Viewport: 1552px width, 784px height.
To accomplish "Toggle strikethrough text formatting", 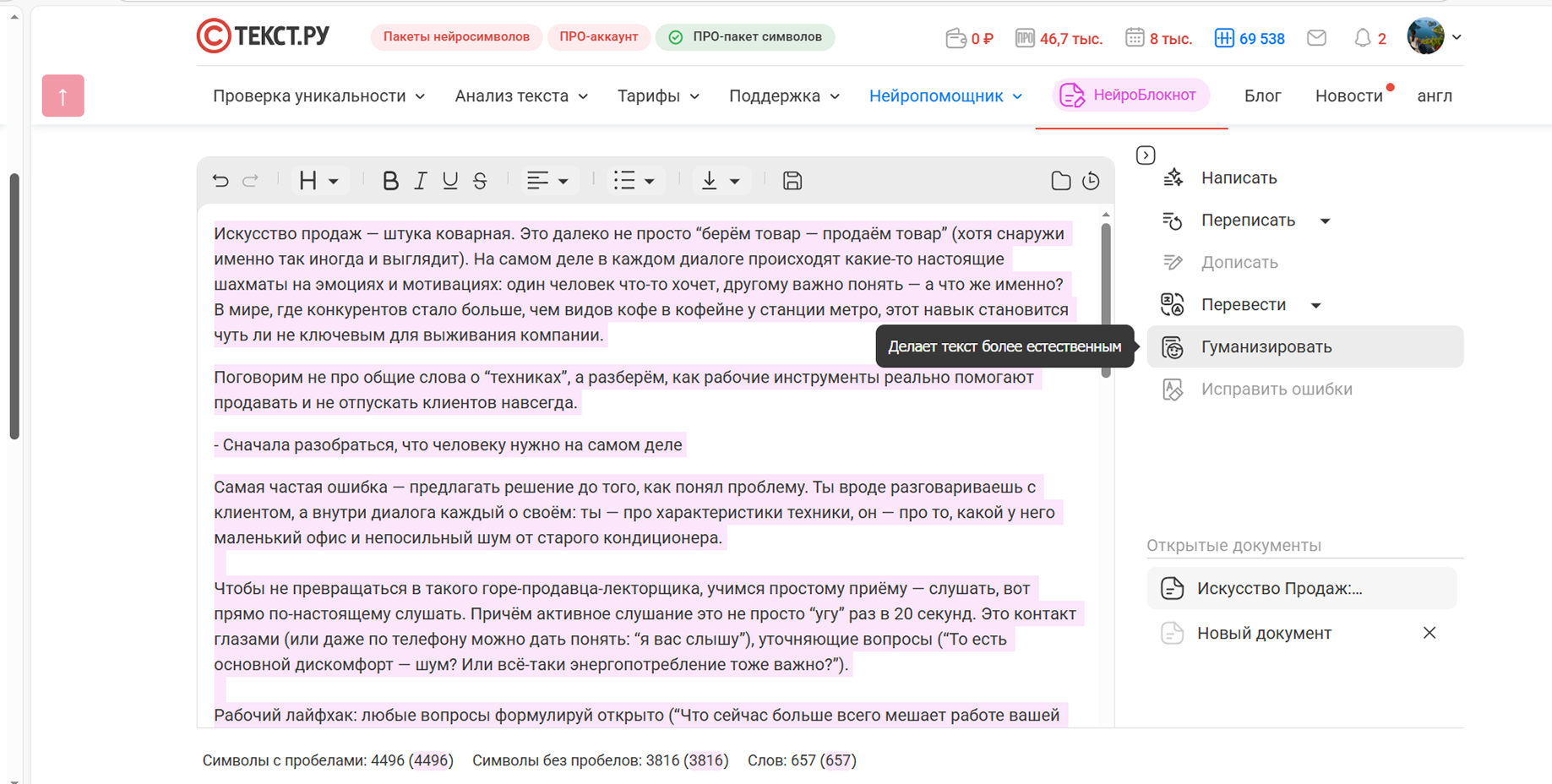I will click(x=480, y=181).
